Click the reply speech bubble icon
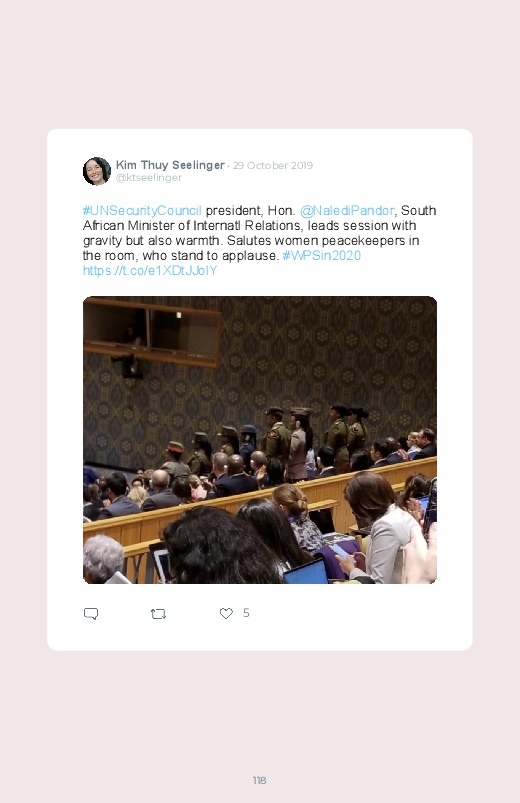 coord(91,614)
